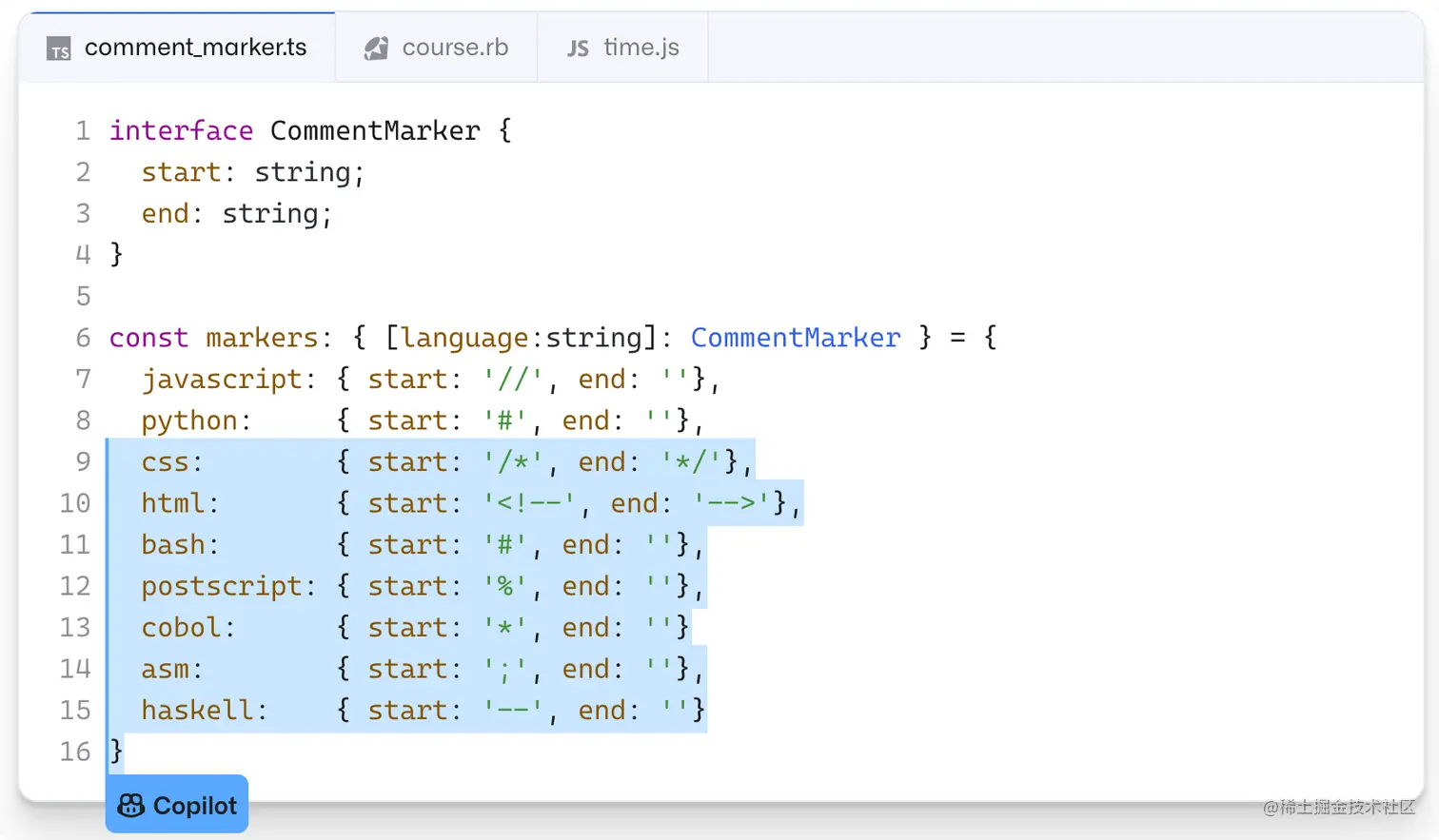Click the Copilot logo icon
Viewport: 1439px width, 840px height.
click(x=131, y=806)
